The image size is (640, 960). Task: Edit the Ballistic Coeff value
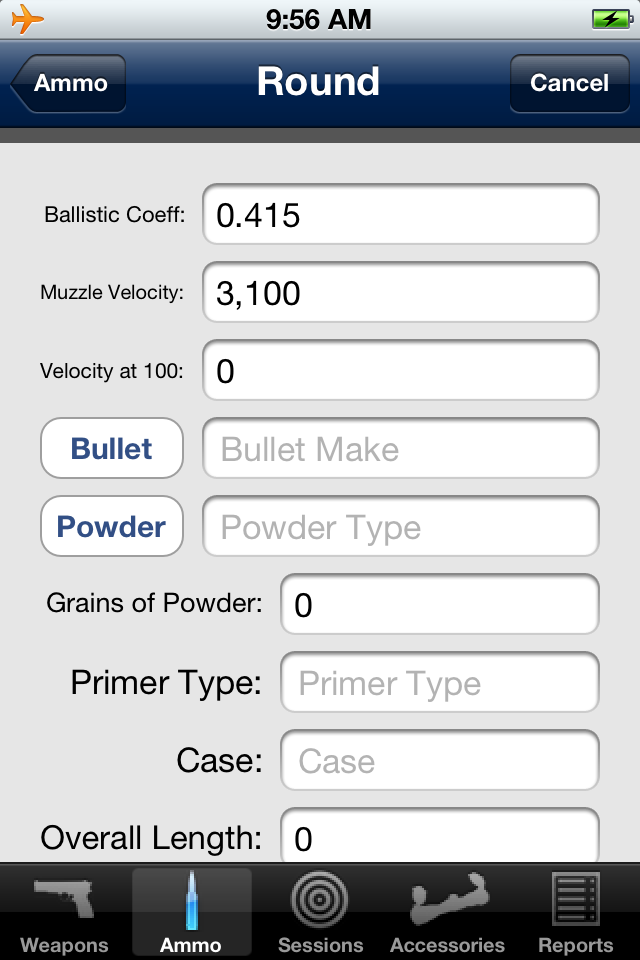coord(400,213)
